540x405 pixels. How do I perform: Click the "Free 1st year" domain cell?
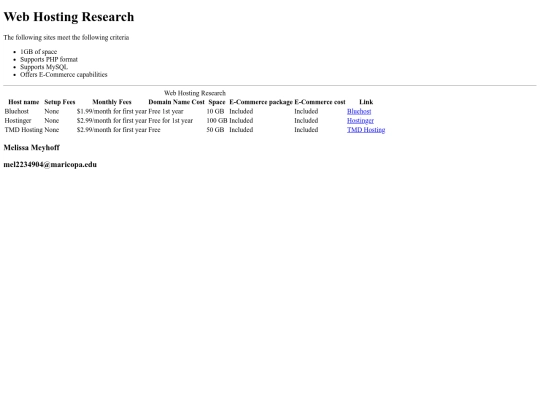tap(166, 111)
